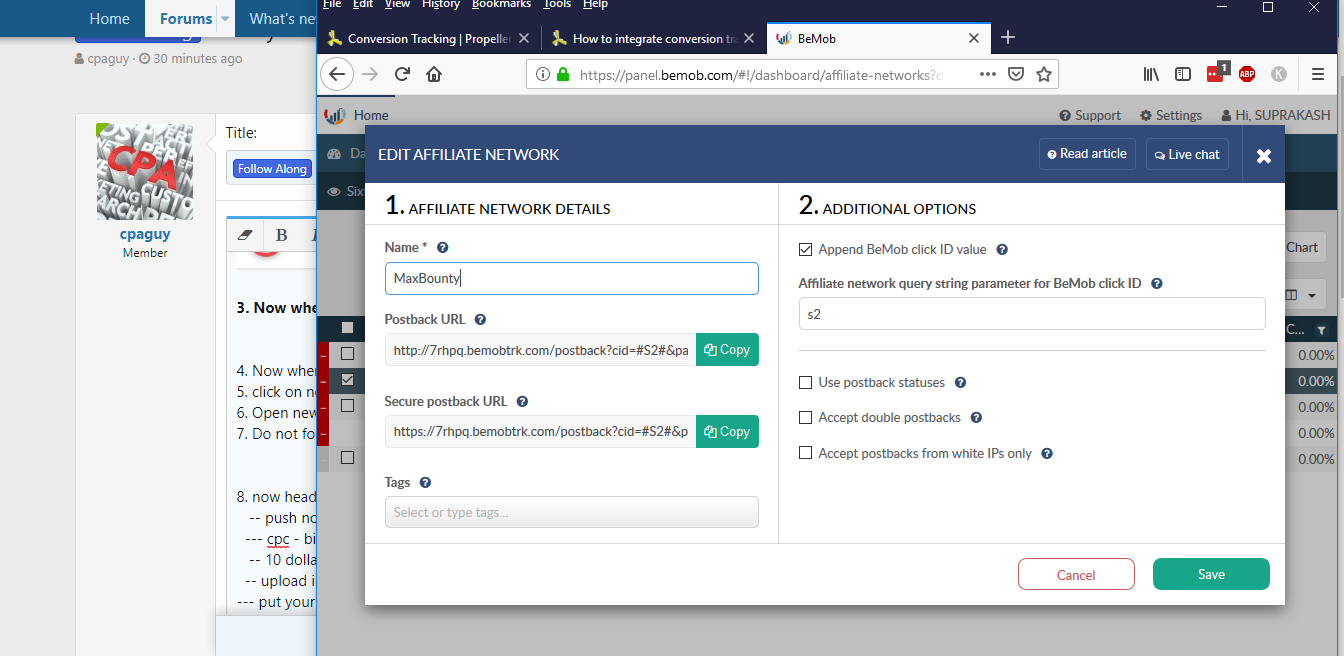Save page to Pocket icon

click(1015, 74)
